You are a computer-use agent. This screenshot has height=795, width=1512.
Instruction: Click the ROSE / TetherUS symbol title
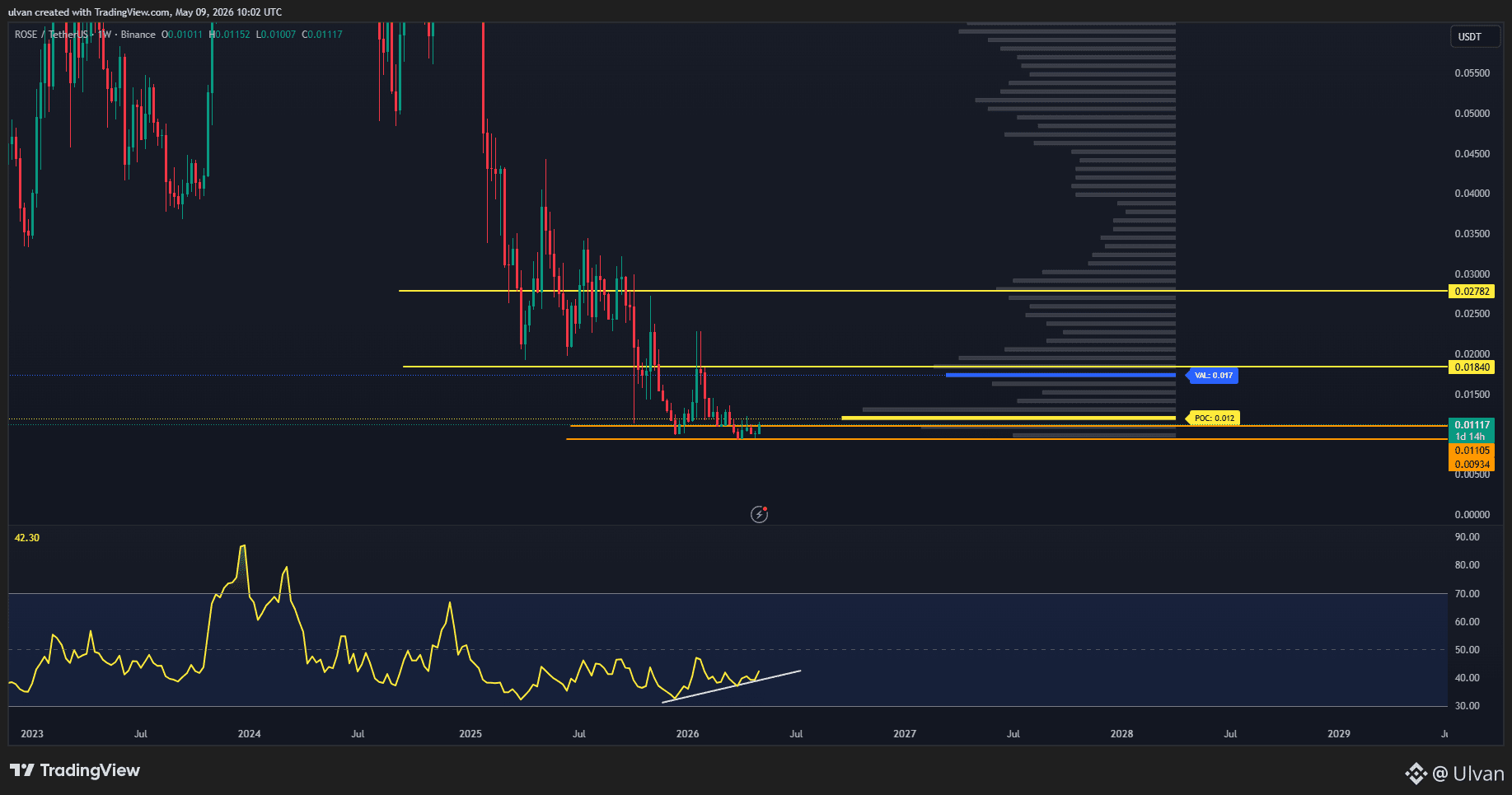[x=51, y=35]
